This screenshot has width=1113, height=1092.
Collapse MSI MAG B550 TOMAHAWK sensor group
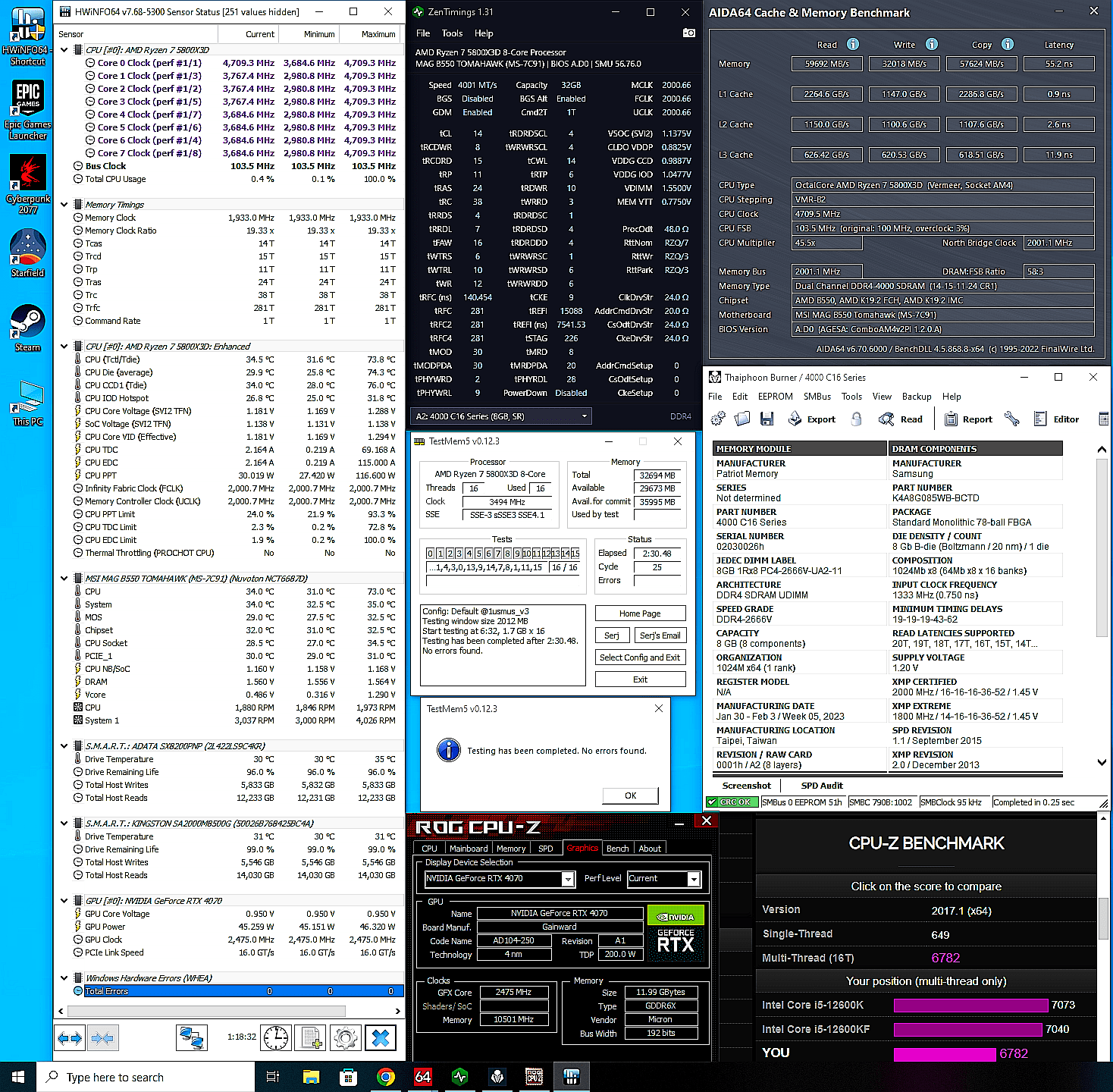point(64,579)
